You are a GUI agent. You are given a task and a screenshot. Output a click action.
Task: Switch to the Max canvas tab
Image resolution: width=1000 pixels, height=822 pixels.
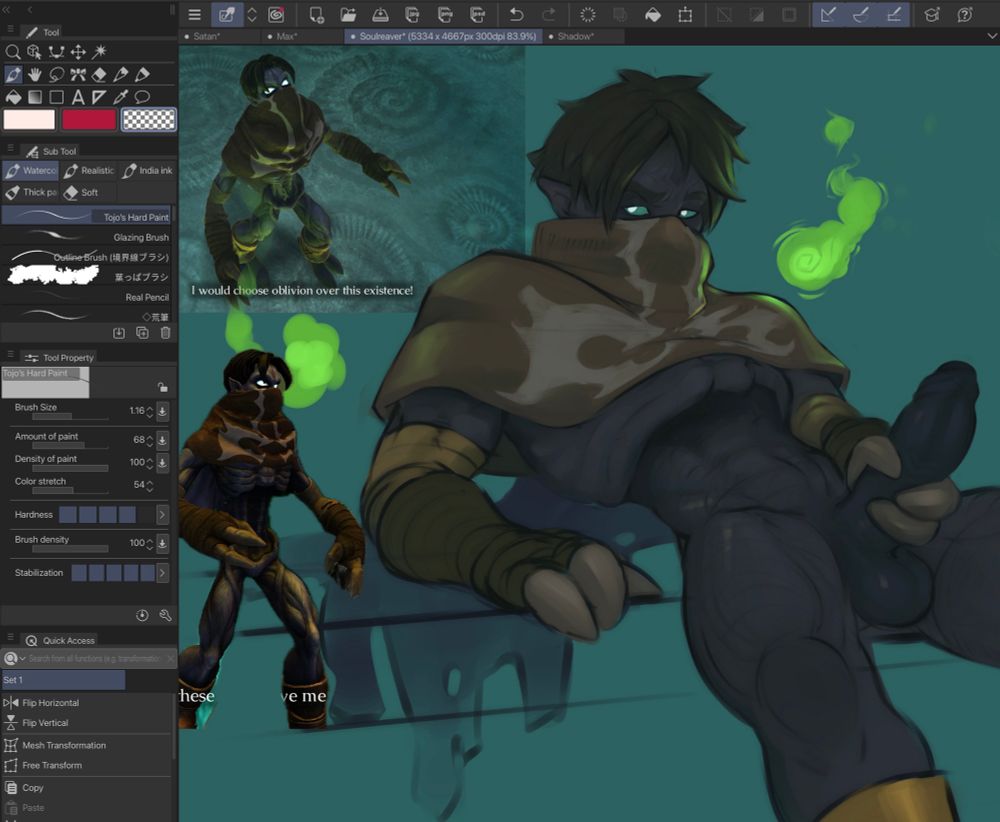pos(302,37)
